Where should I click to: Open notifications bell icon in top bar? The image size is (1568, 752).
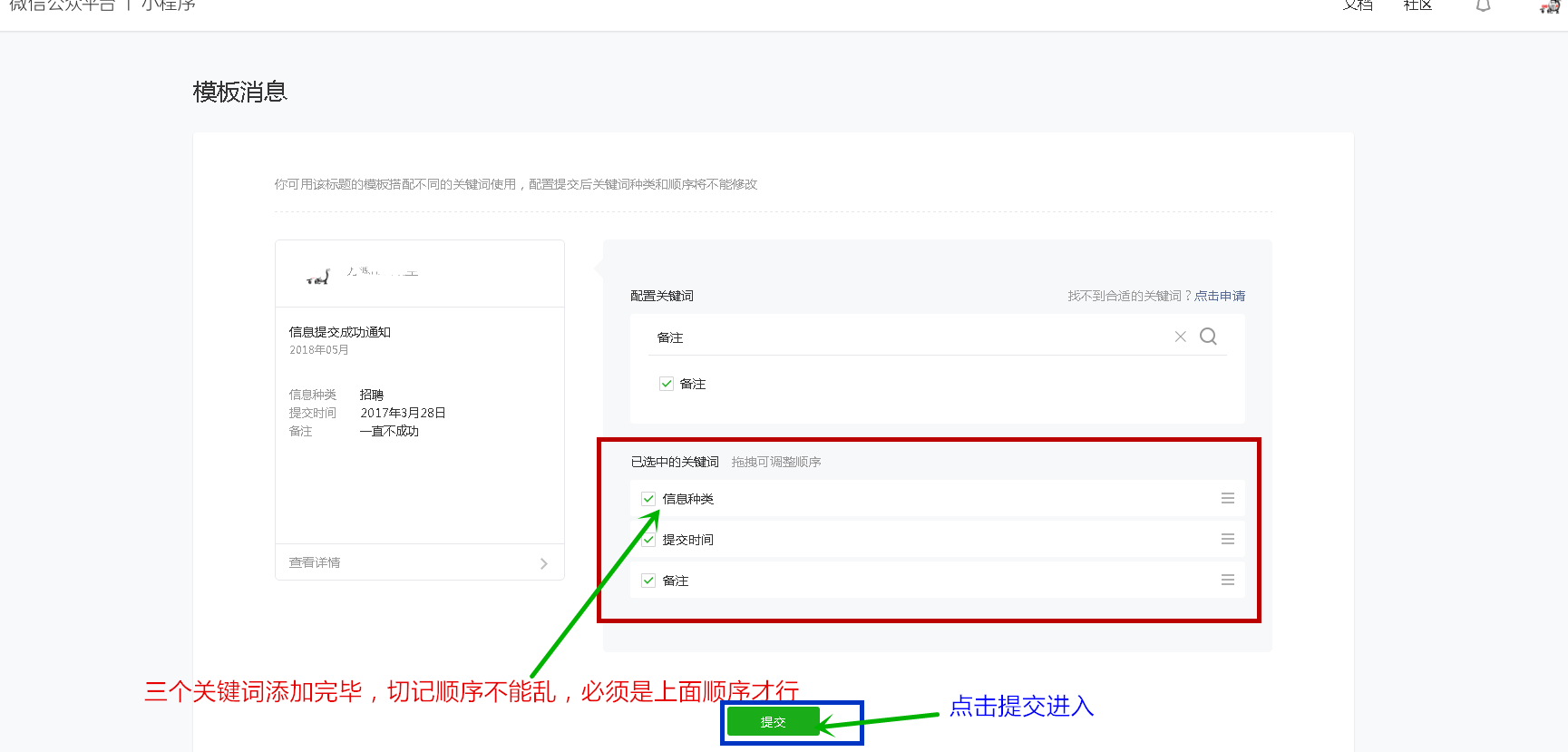[x=1483, y=5]
